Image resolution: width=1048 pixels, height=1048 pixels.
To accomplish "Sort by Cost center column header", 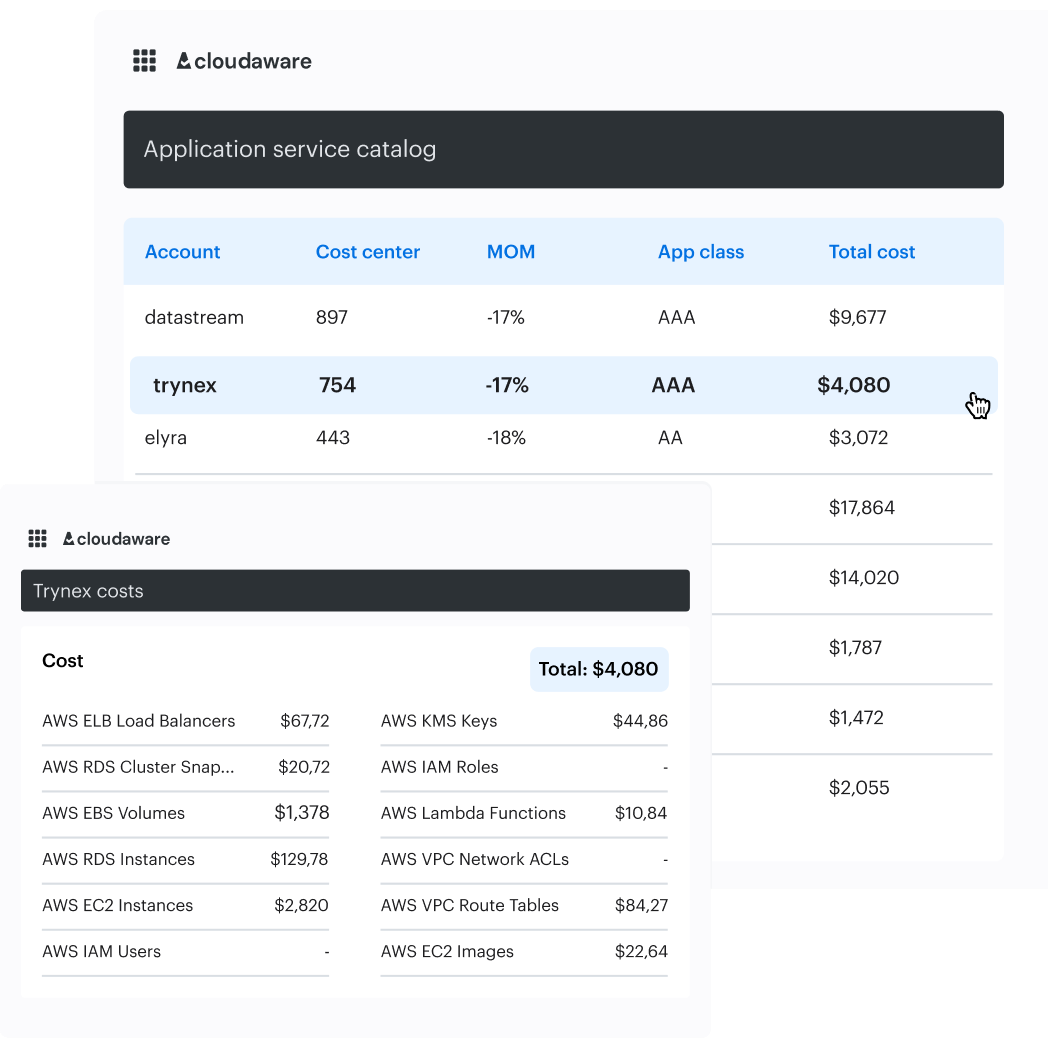I will tap(367, 252).
